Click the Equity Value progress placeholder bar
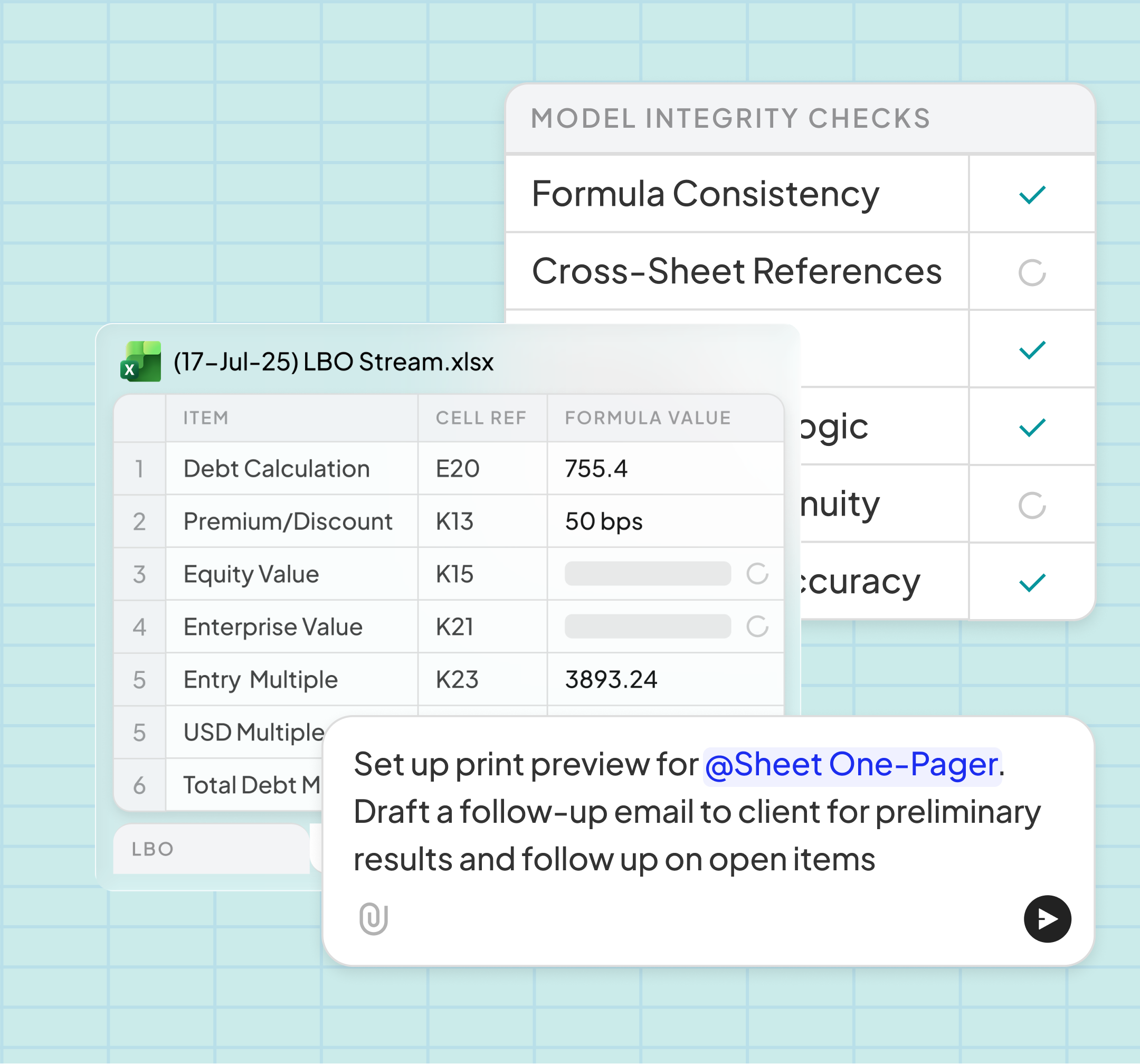The width and height of the screenshot is (1140, 1064). 648,573
